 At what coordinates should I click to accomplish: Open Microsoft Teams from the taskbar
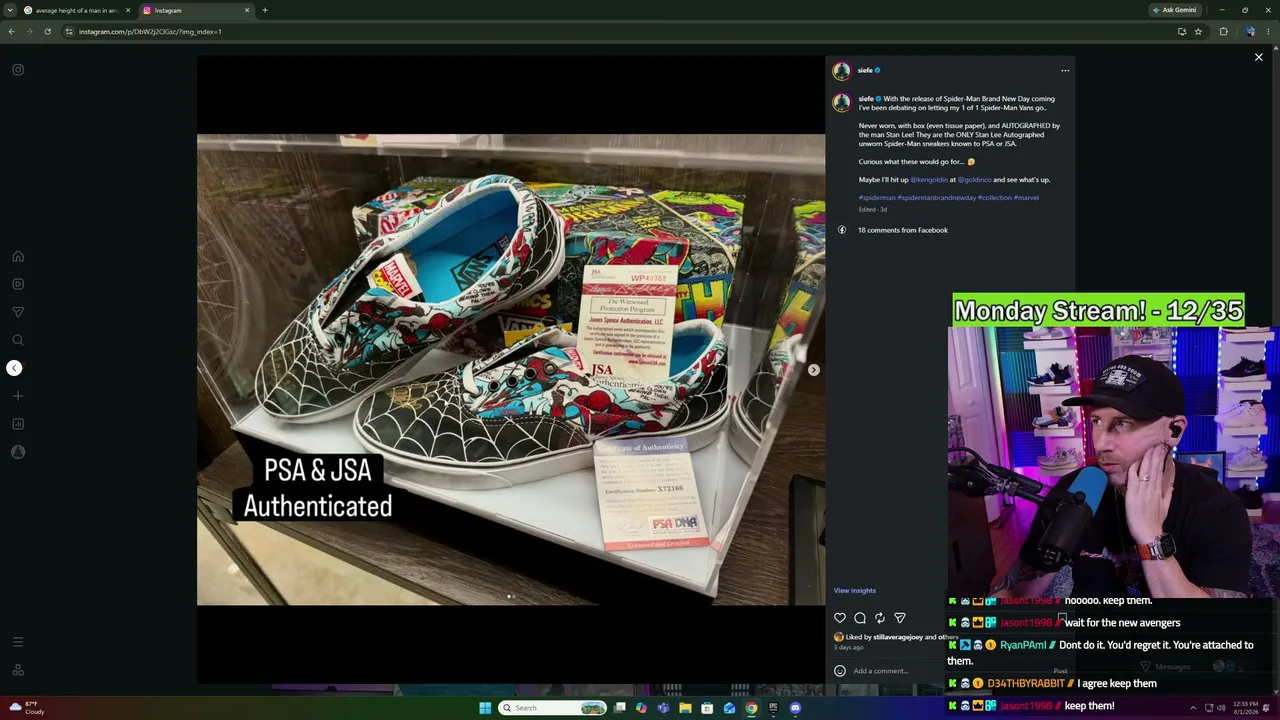coord(663,708)
